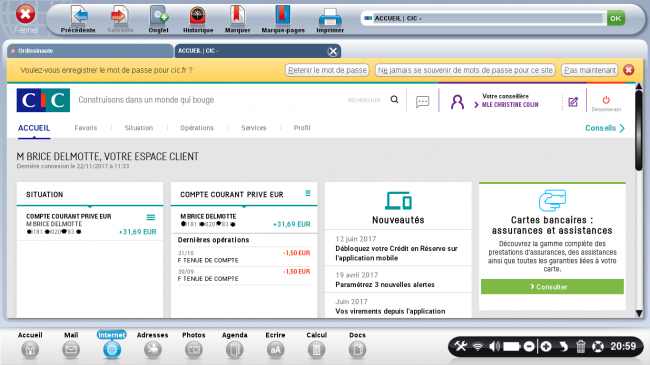
Task: Open the Agenda dock icon
Action: 235,350
